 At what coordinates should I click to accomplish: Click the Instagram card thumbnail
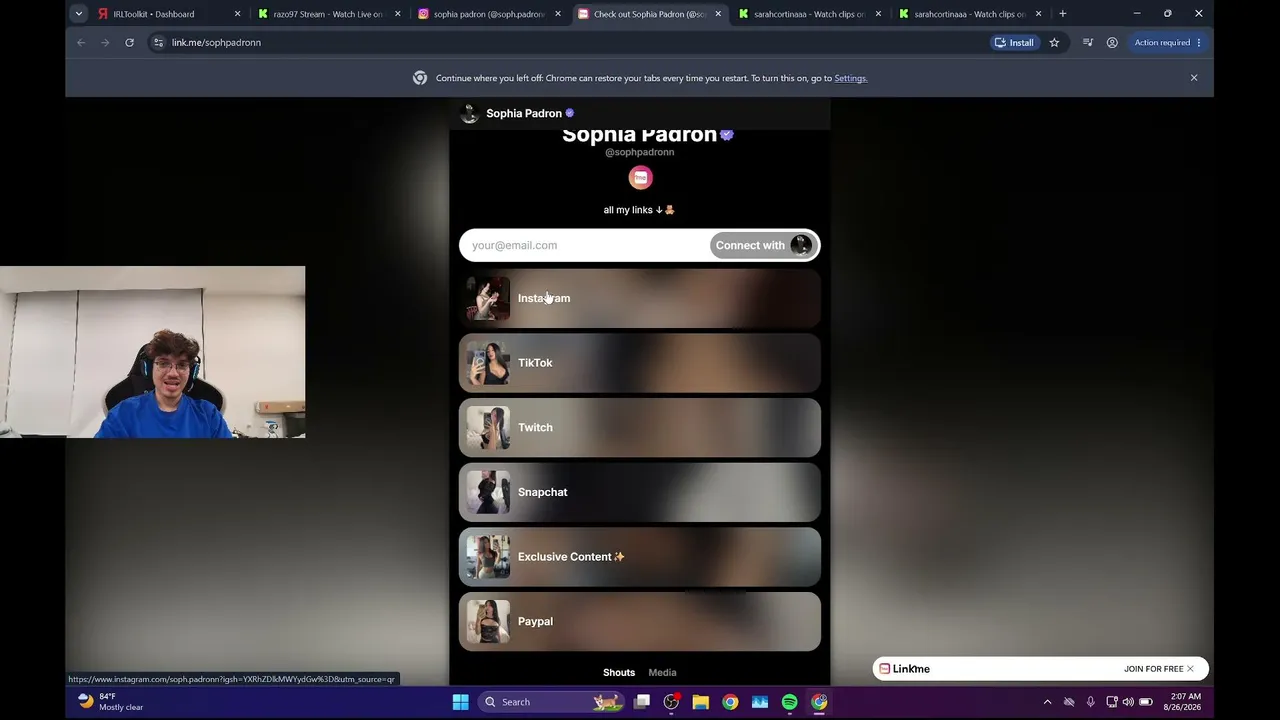coord(488,298)
